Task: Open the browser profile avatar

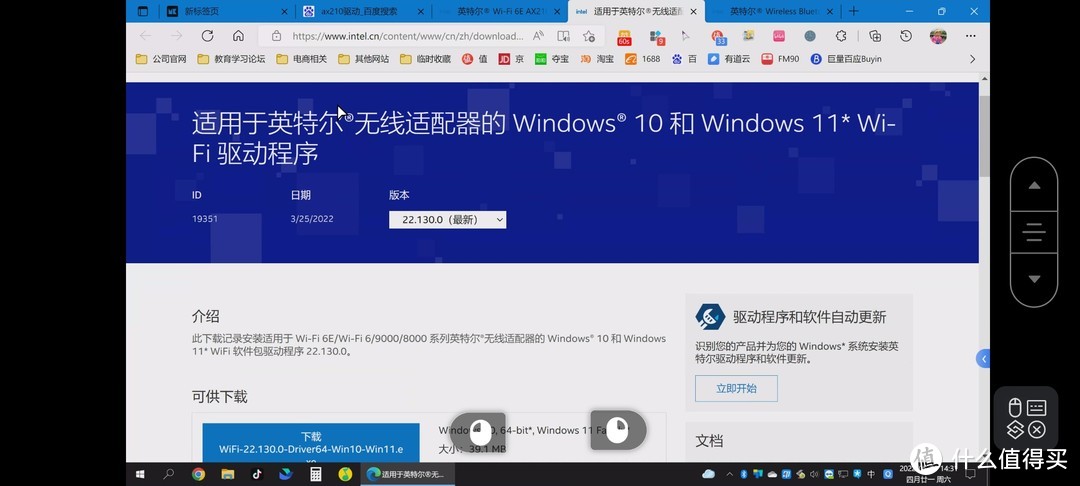Action: [x=937, y=36]
